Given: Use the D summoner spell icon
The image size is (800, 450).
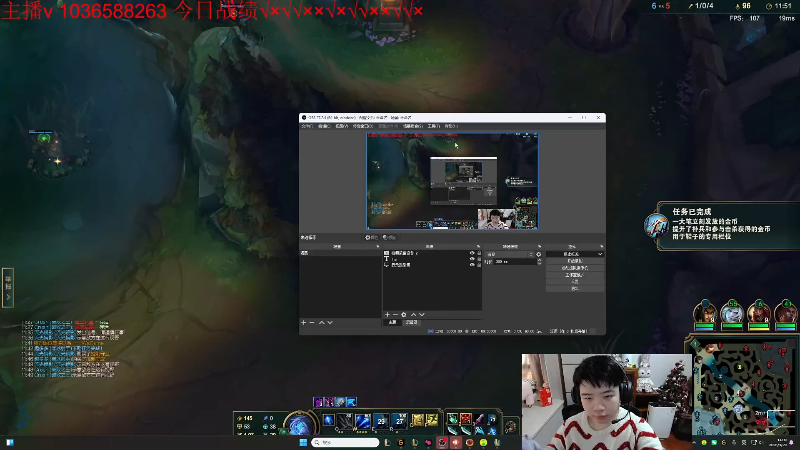Looking at the screenshot, I should pyautogui.click(x=418, y=420).
